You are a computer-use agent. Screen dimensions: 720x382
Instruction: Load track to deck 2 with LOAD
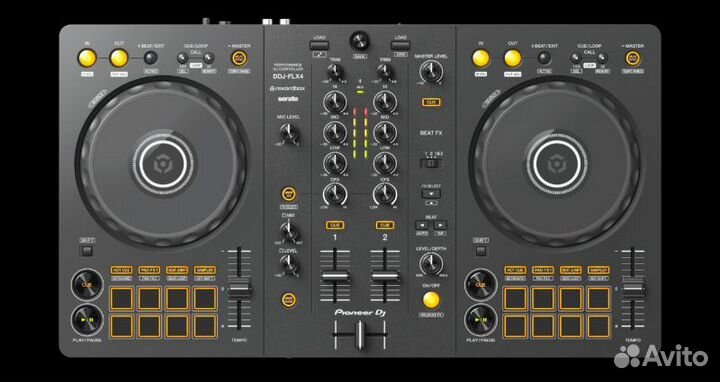[x=400, y=45]
